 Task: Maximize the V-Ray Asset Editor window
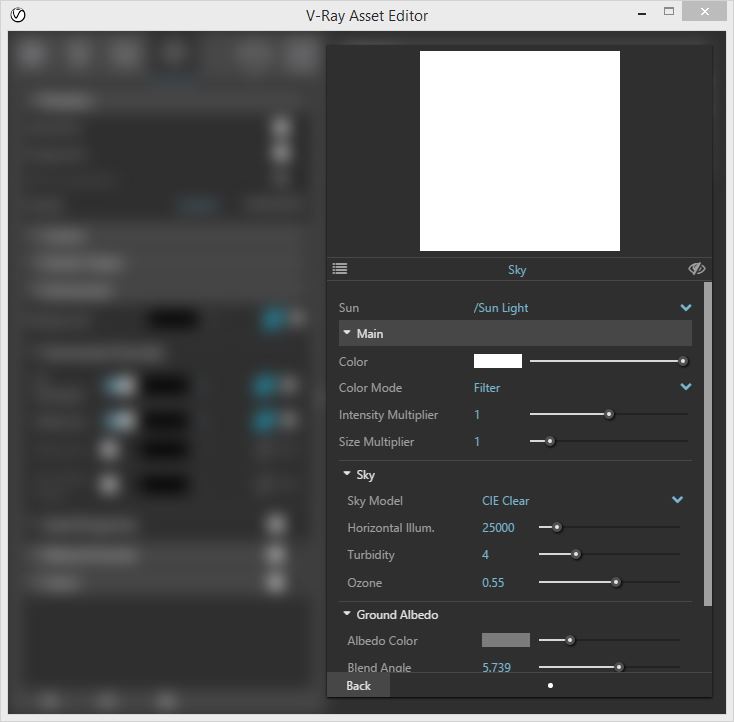669,11
